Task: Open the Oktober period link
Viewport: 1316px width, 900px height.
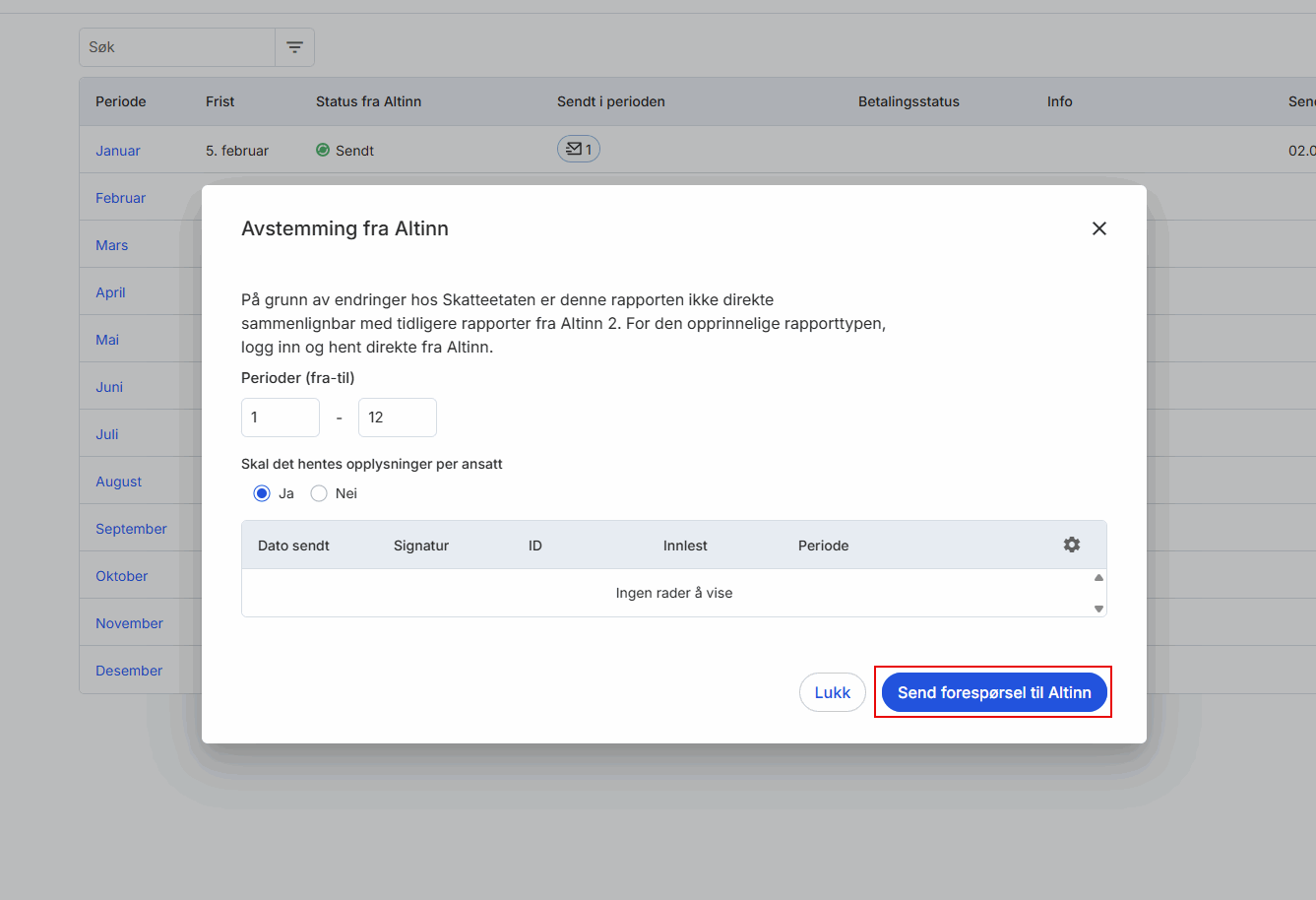Action: 121,576
